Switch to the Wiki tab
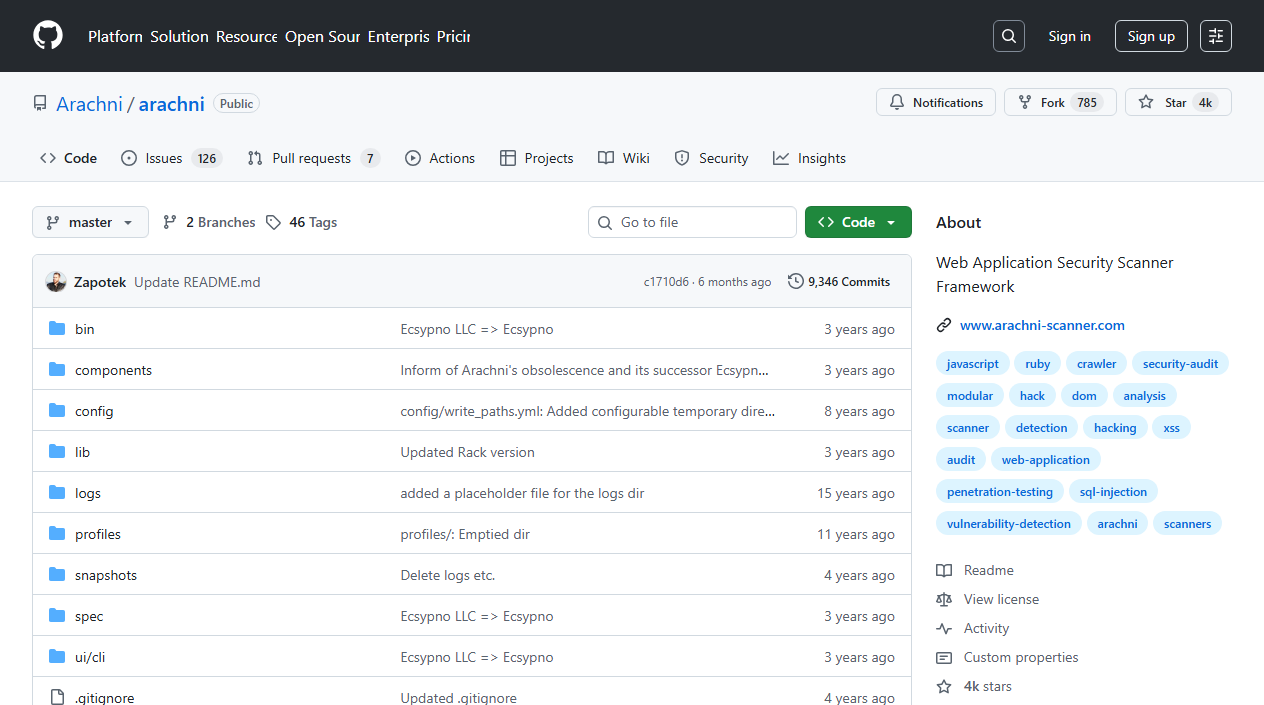The width and height of the screenshot is (1264, 705). pos(624,158)
